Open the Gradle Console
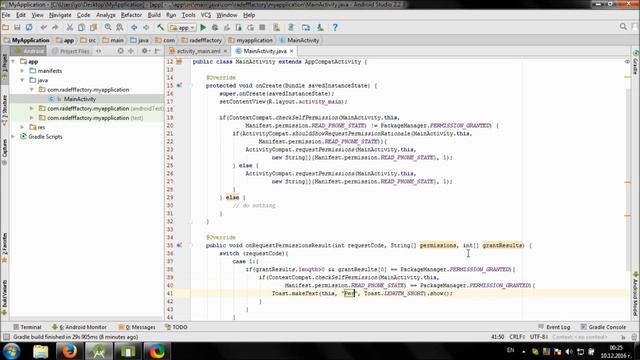Viewport: 640px width, 360px height. click(x=603, y=327)
